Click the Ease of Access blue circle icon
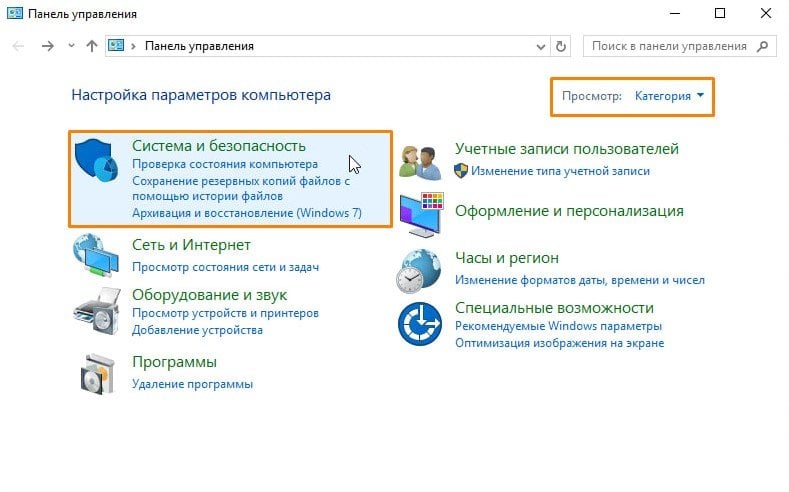Image resolution: width=789 pixels, height=492 pixels. [x=420, y=324]
